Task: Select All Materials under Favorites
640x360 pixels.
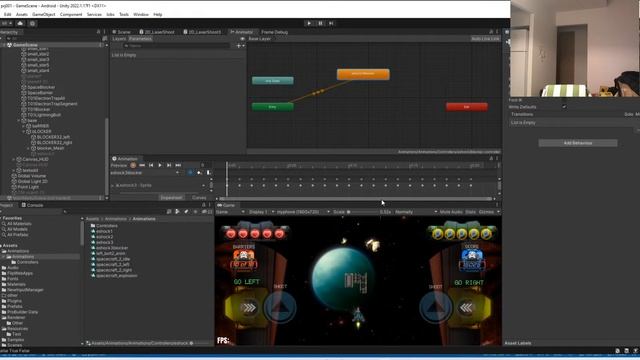Action: point(19,224)
